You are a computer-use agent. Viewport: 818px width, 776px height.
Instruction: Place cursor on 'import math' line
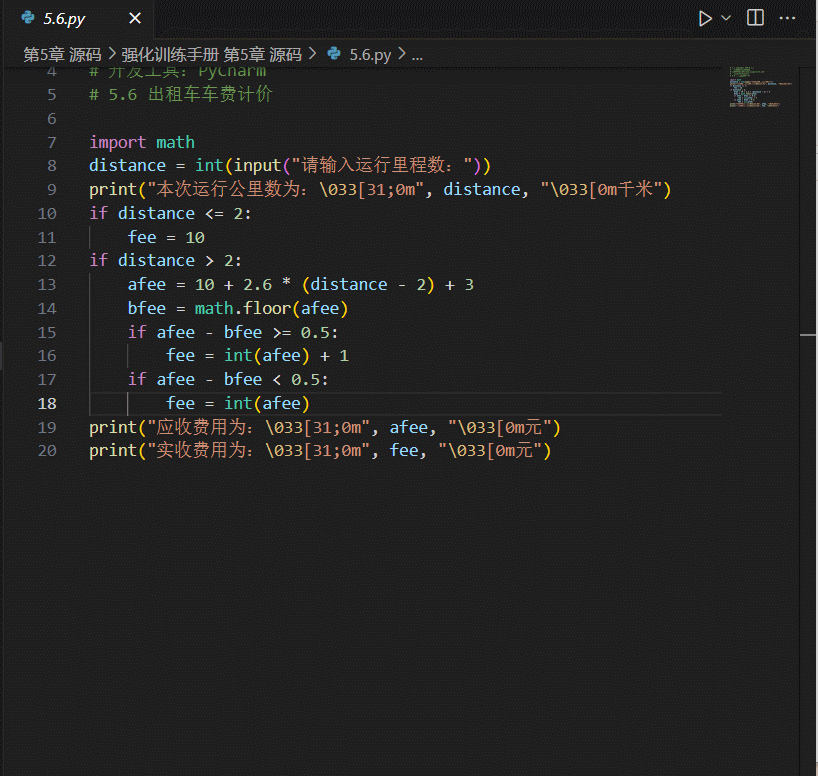(x=142, y=142)
